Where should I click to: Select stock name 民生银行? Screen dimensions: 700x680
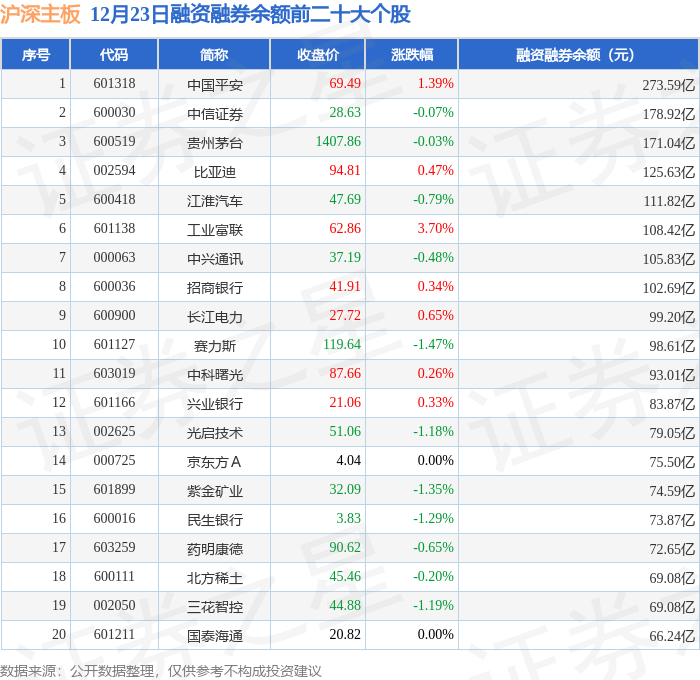coord(215,520)
